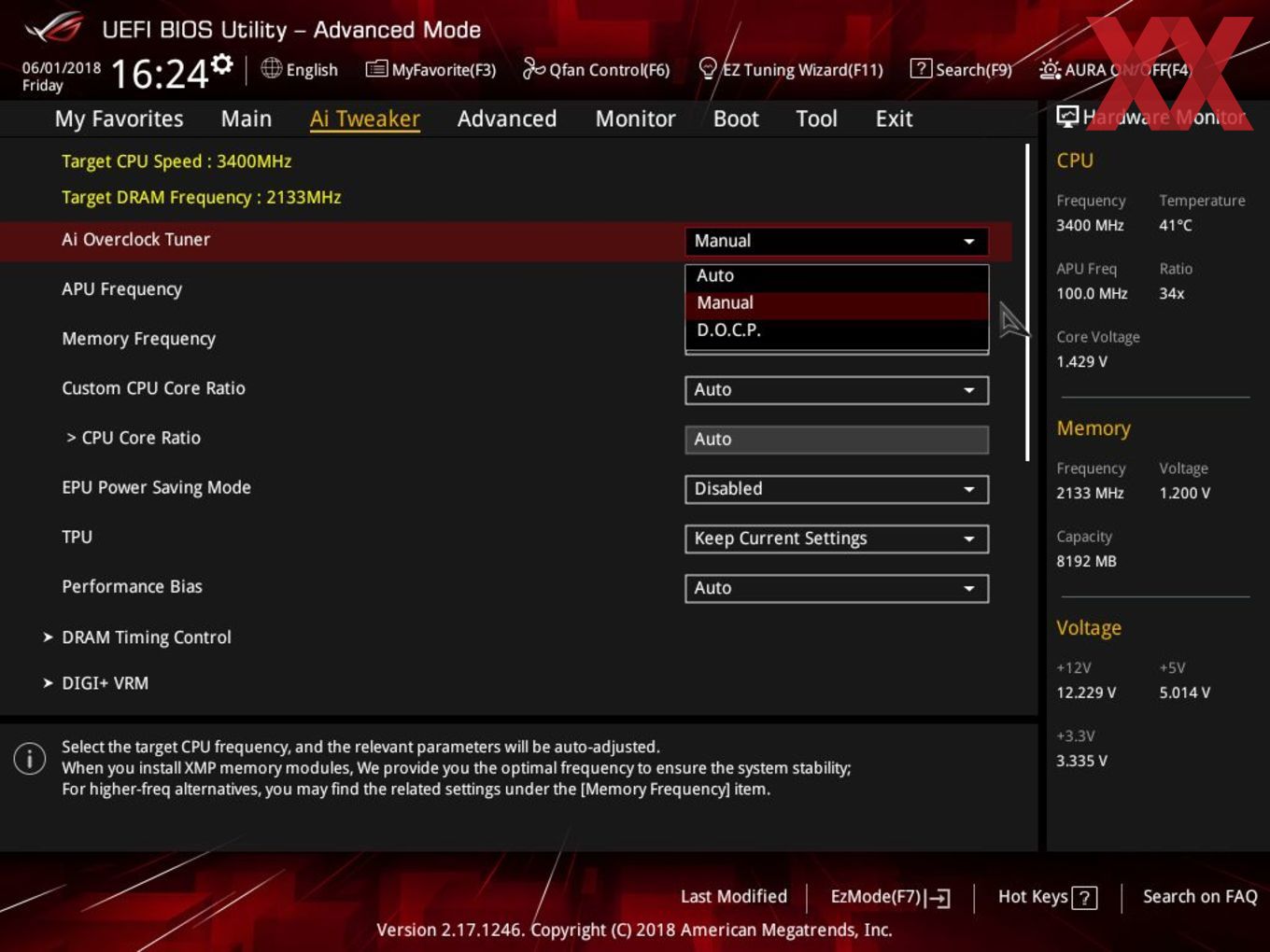This screenshot has height=952, width=1270.
Task: Click the CPU Core Ratio Auto field
Action: tap(837, 440)
